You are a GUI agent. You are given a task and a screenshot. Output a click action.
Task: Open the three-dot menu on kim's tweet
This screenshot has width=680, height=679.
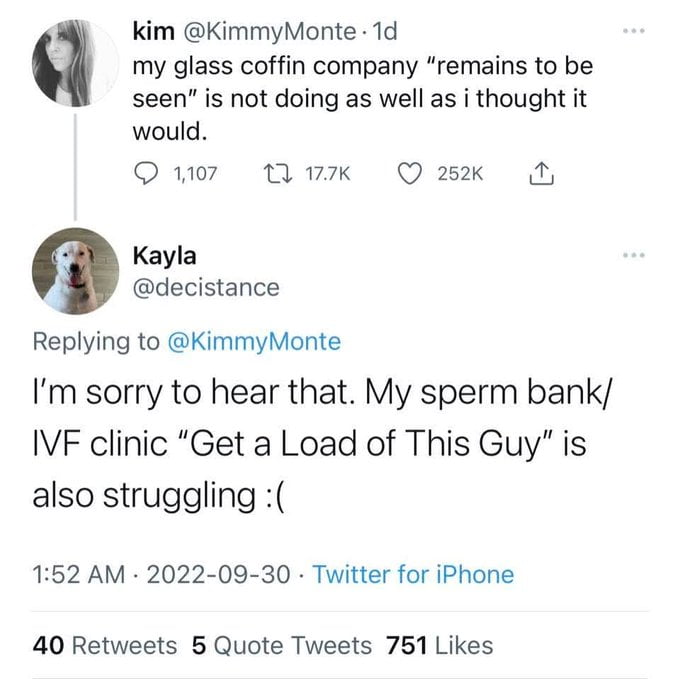click(634, 31)
